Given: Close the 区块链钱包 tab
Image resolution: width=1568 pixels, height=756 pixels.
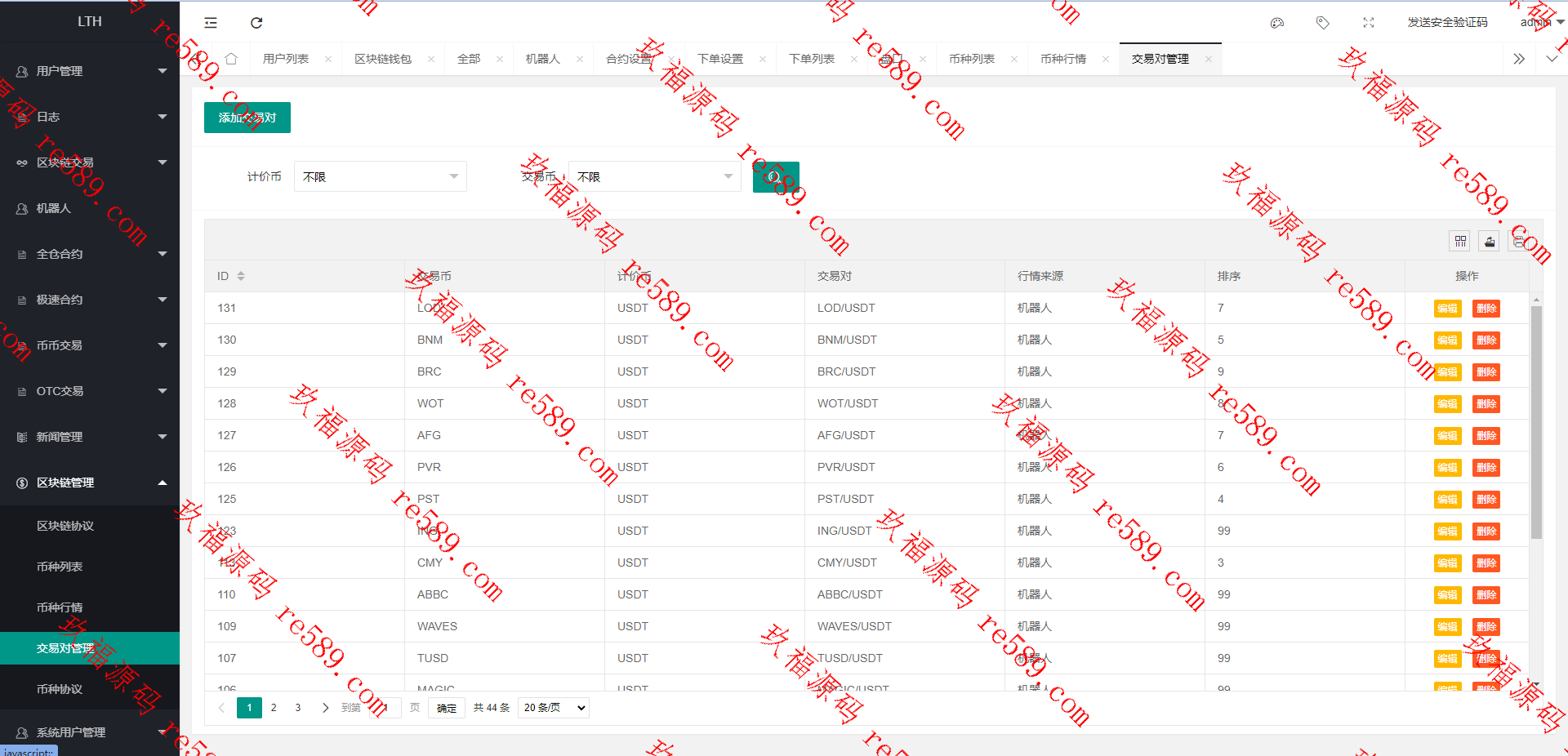Looking at the screenshot, I should [x=431, y=59].
